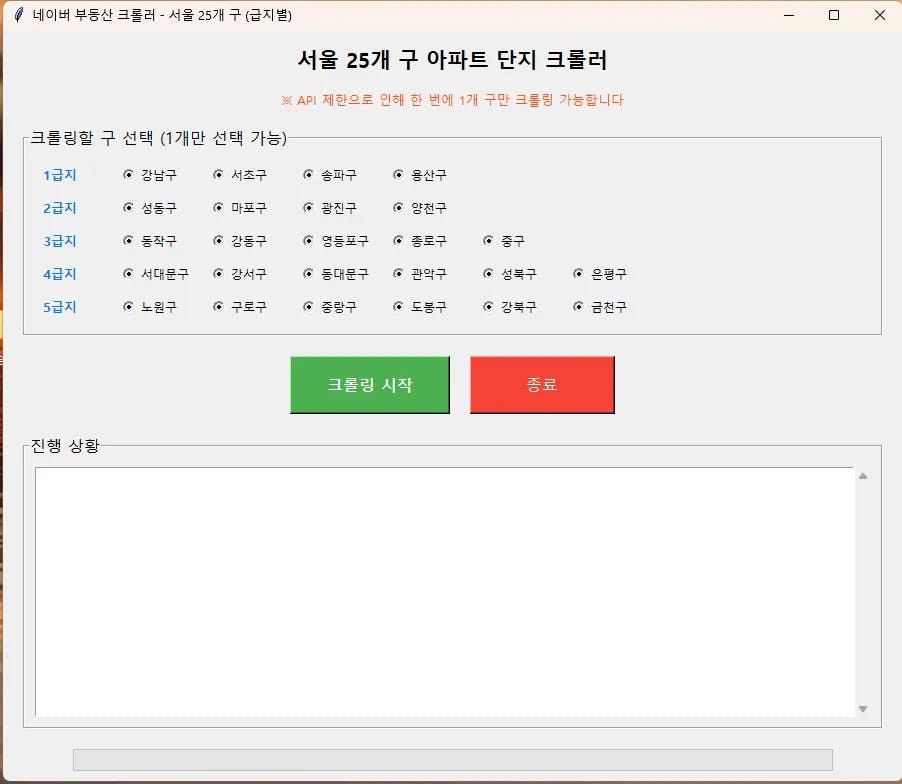Click the red 종료 button

tap(542, 384)
